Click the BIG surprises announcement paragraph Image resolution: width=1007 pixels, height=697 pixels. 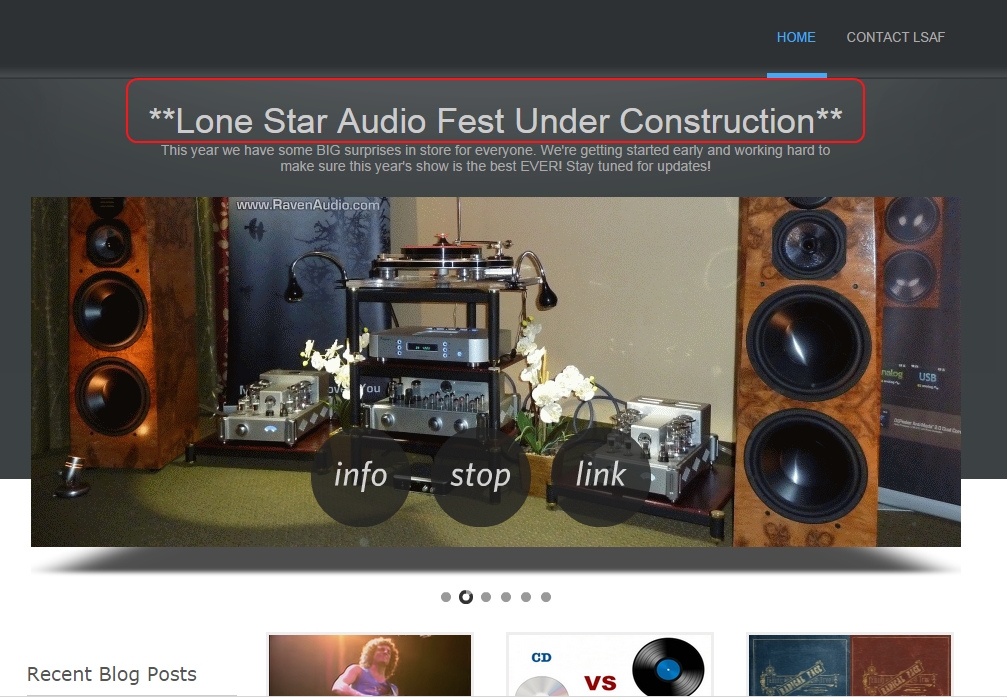tap(495, 158)
